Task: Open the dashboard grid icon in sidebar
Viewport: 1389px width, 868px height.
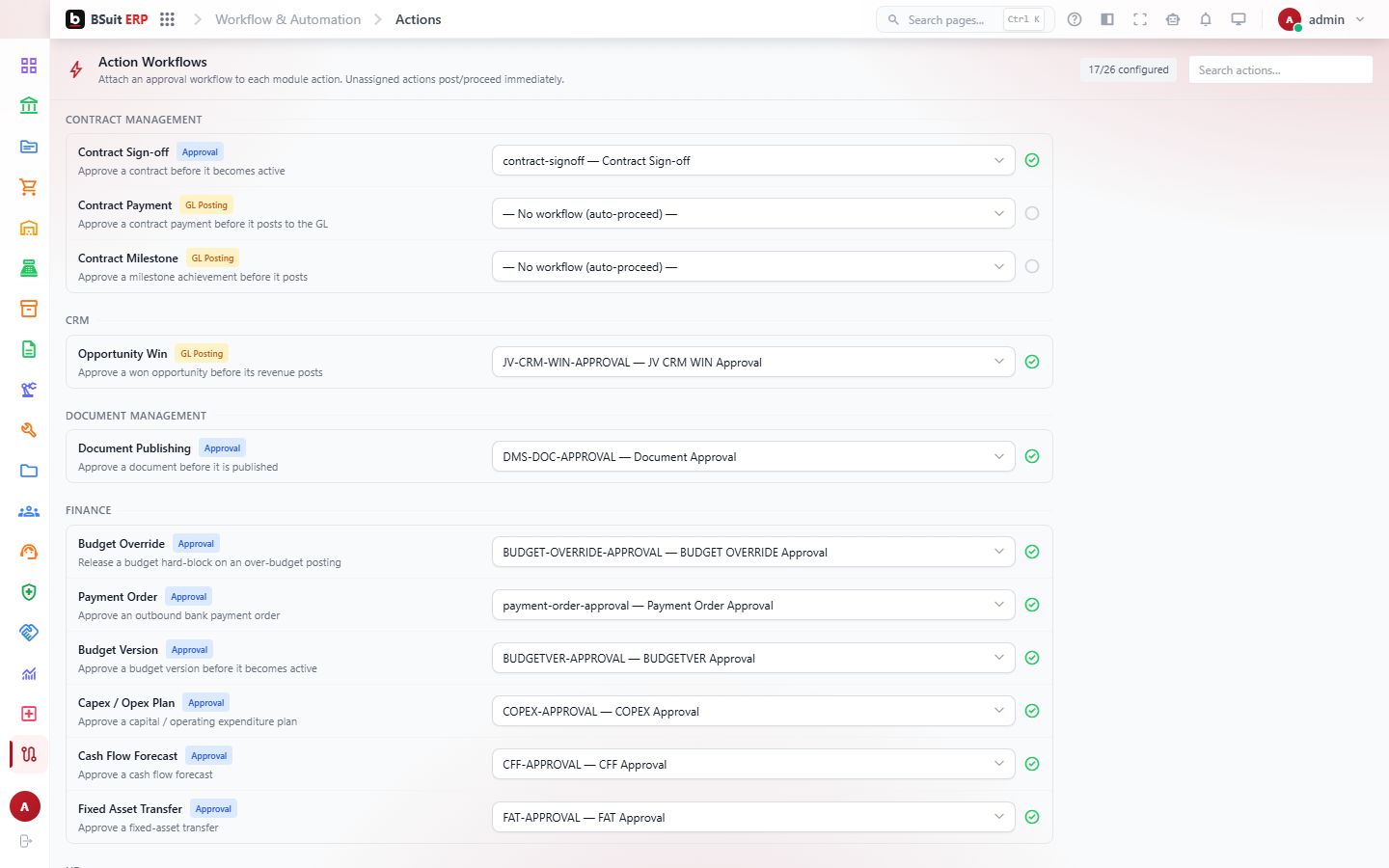Action: (29, 66)
